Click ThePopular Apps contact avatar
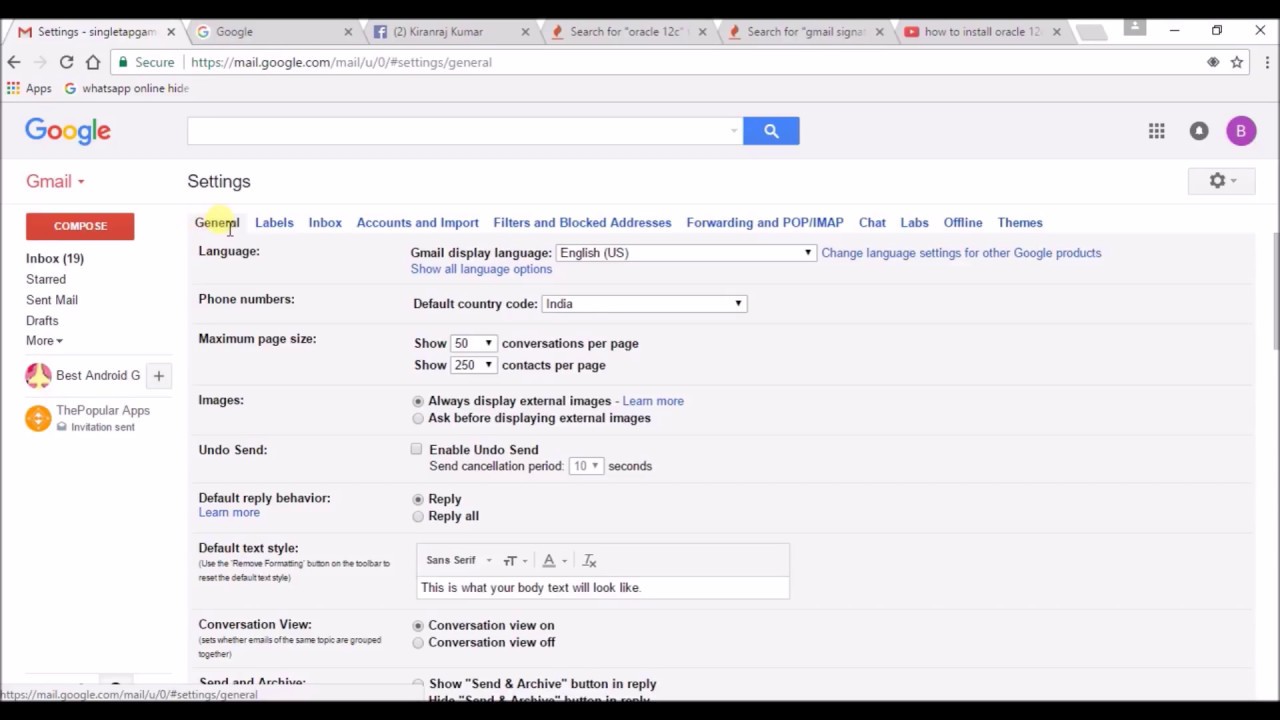 tap(38, 418)
